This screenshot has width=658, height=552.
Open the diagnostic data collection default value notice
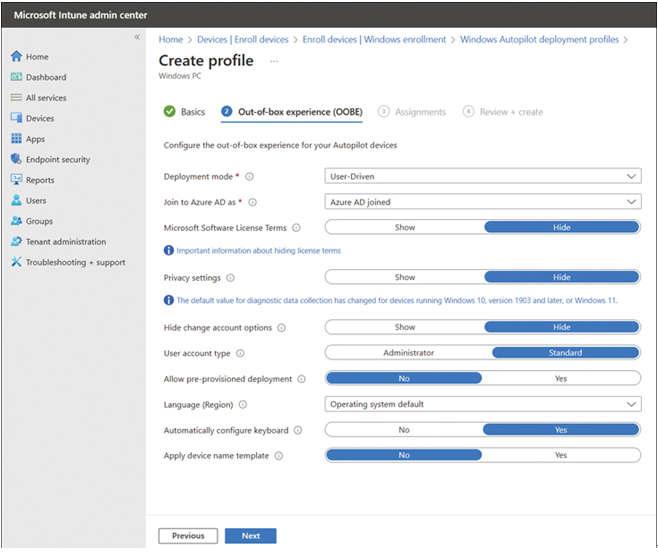pyautogui.click(x=397, y=301)
